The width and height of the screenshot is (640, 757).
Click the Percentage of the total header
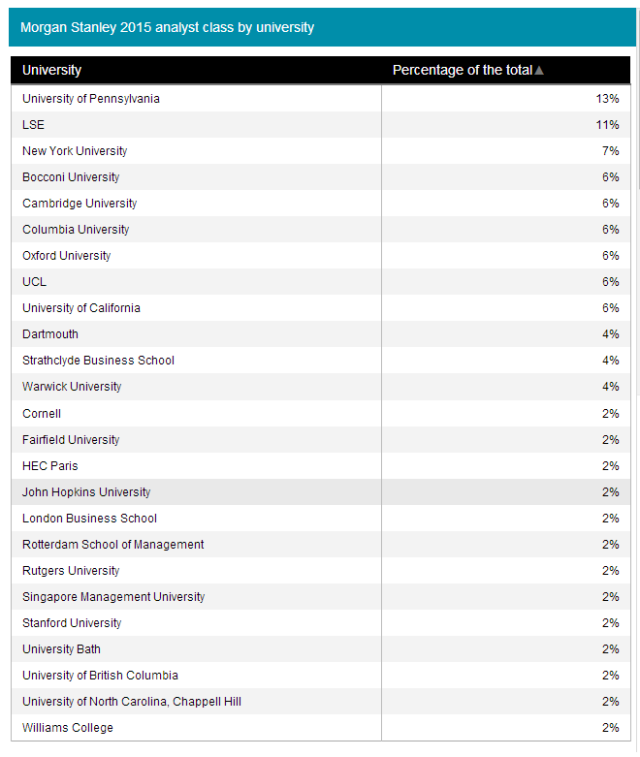(462, 70)
